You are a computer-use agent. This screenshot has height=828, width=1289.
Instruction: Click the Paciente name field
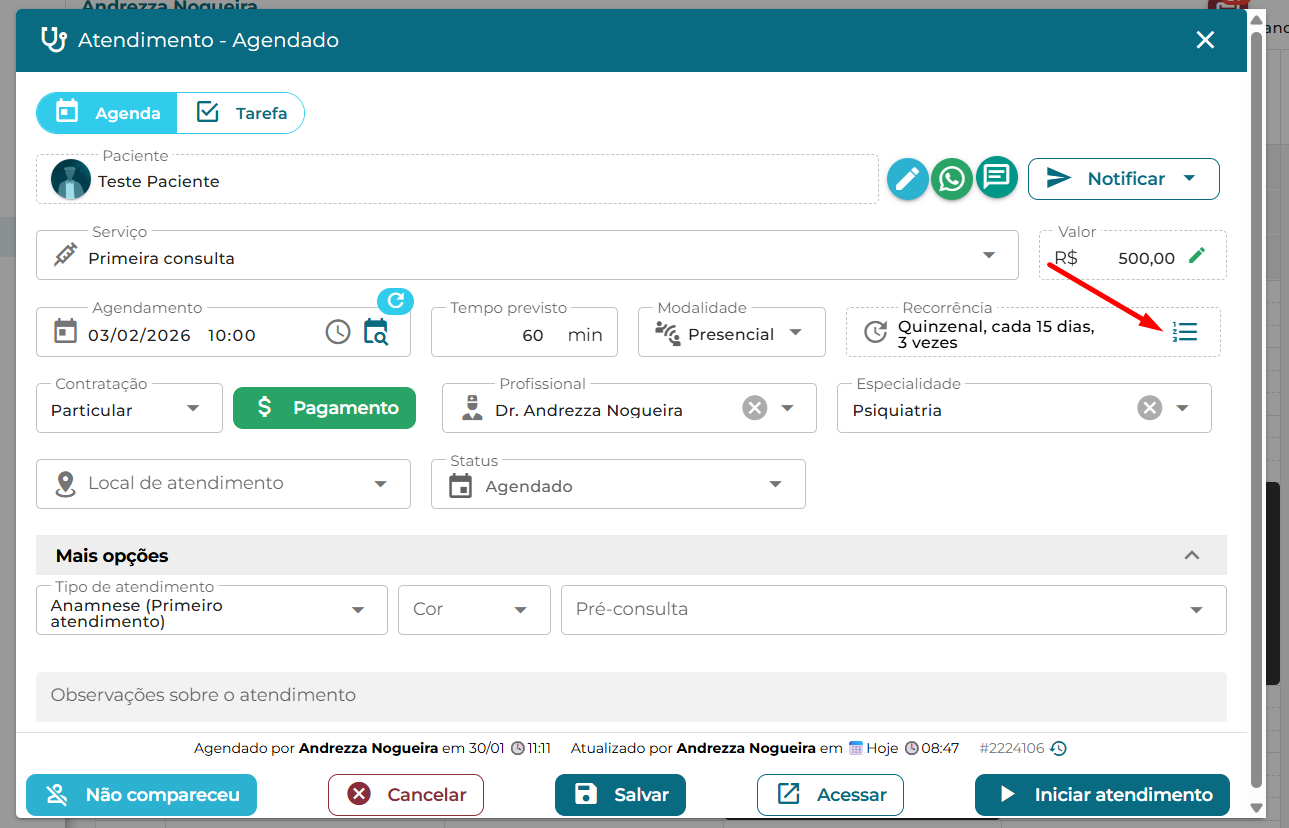pos(457,180)
